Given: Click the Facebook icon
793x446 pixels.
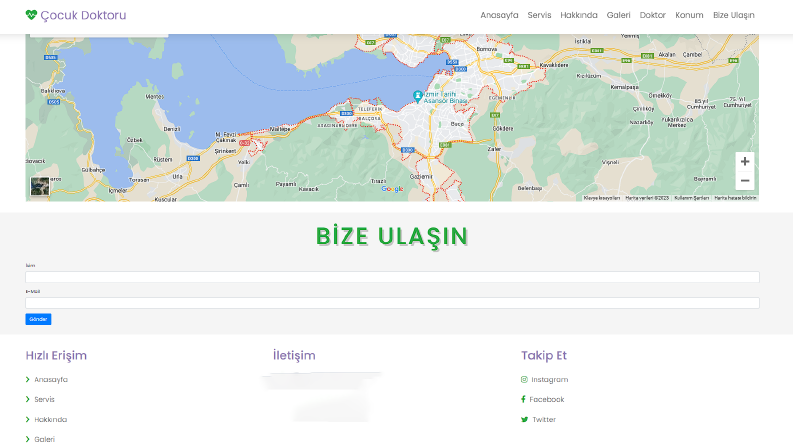Looking at the screenshot, I should tap(523, 399).
